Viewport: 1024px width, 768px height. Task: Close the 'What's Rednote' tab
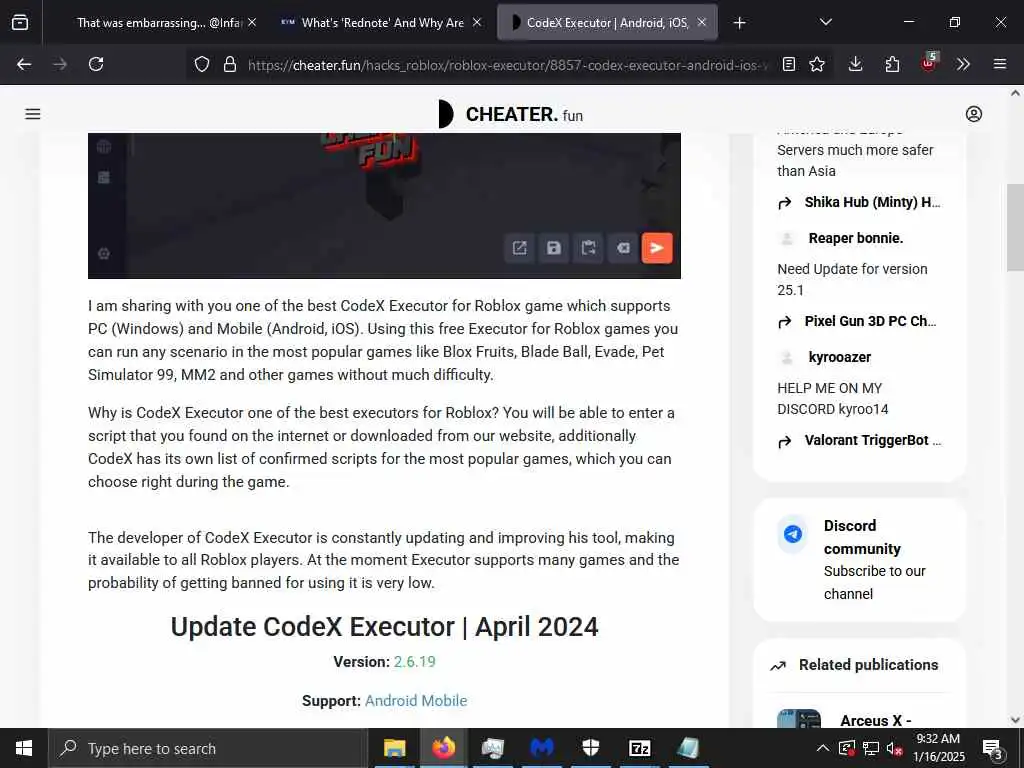(477, 22)
